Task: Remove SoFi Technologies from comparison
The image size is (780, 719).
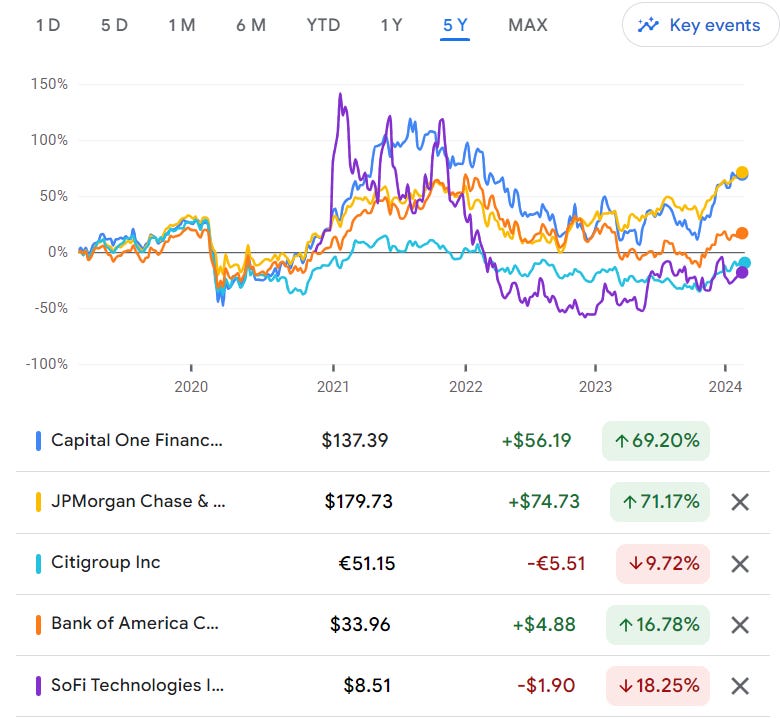Action: [740, 686]
